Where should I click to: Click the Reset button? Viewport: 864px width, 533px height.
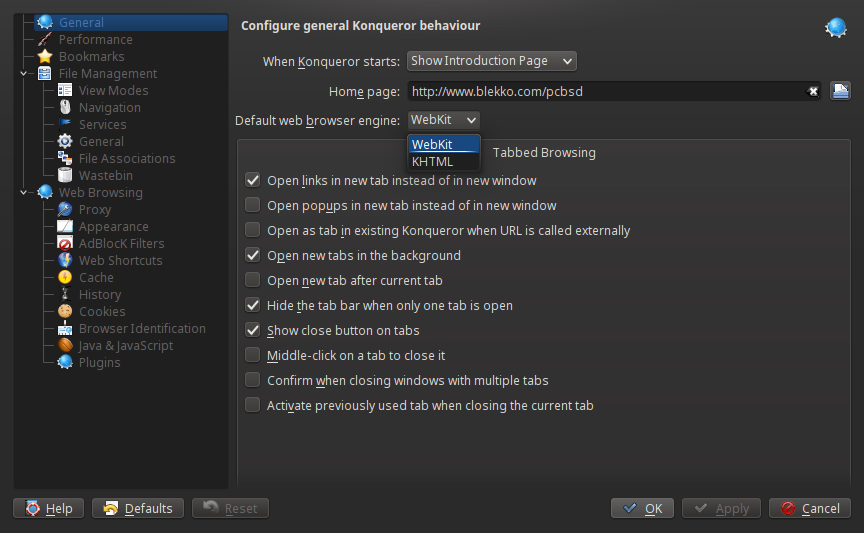[x=230, y=508]
